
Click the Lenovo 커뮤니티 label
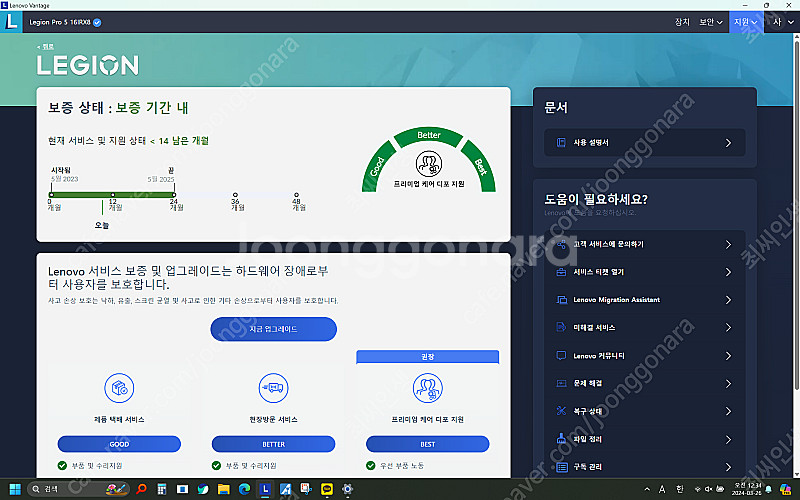pos(599,356)
